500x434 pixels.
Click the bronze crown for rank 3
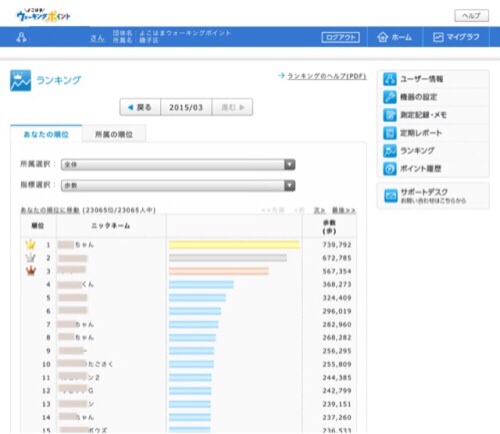coord(31,271)
